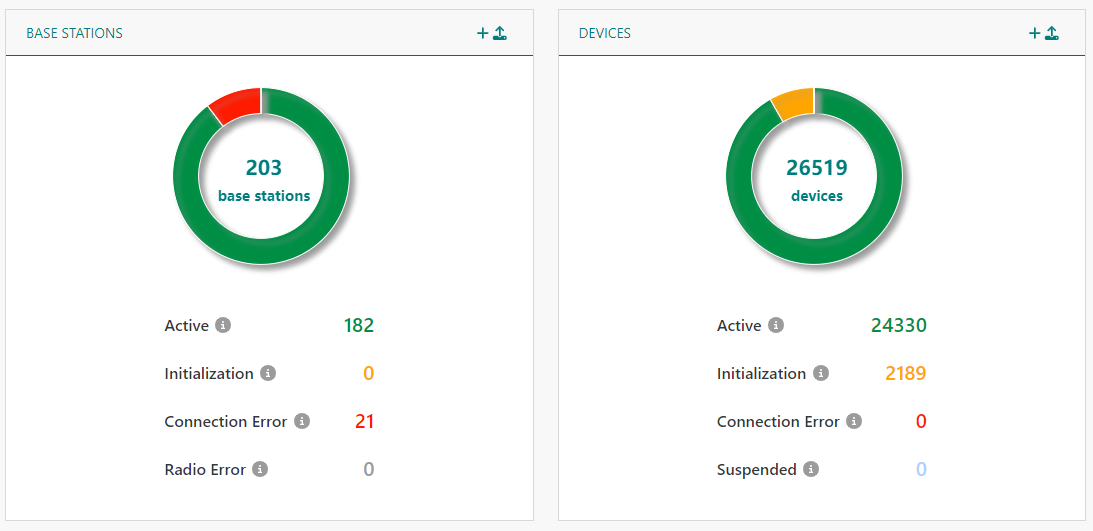The image size is (1093, 531).
Task: Click the devices upload icon
Action: tap(1052, 33)
